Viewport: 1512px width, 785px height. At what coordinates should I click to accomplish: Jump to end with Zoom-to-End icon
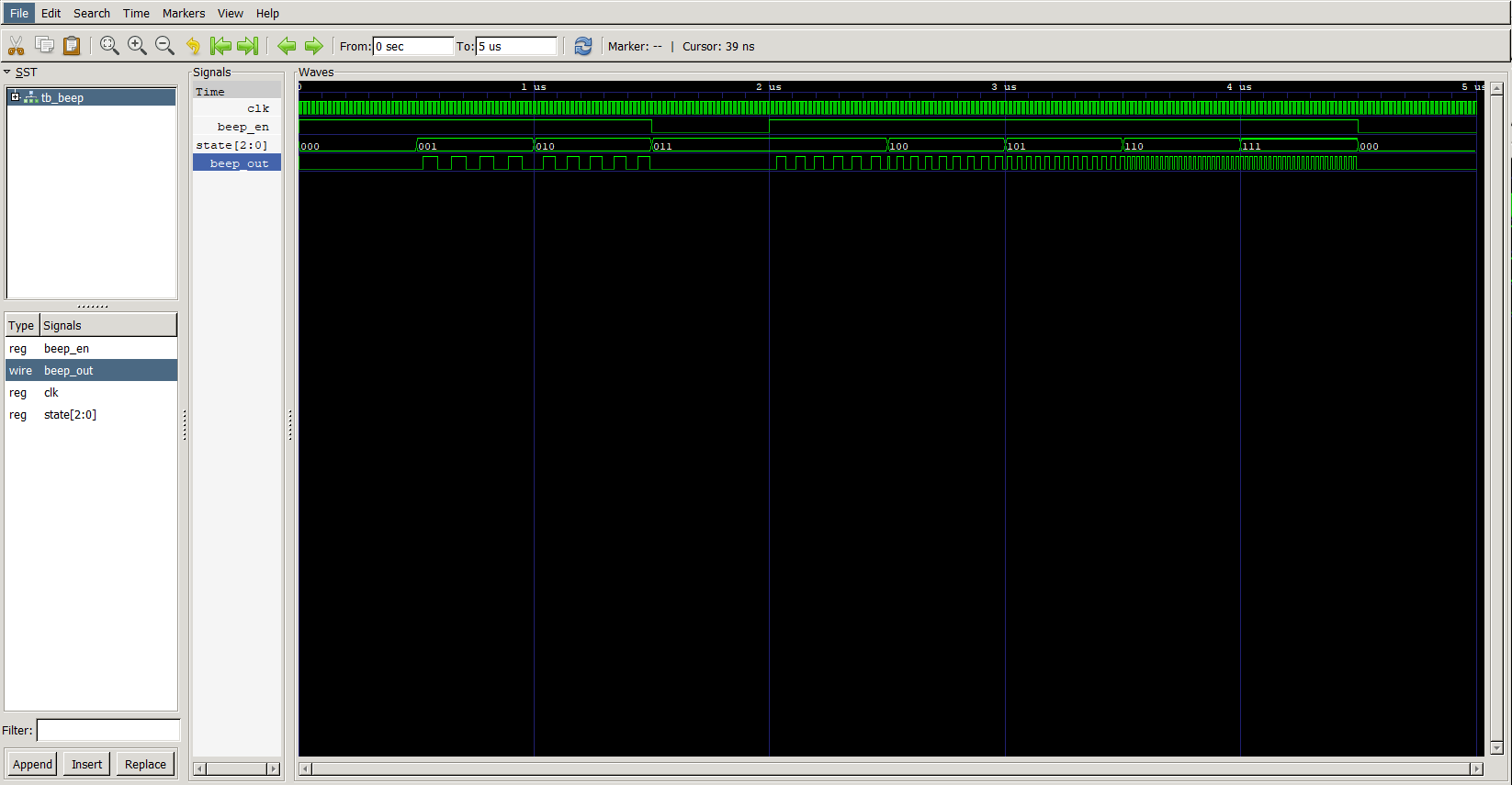[x=248, y=46]
